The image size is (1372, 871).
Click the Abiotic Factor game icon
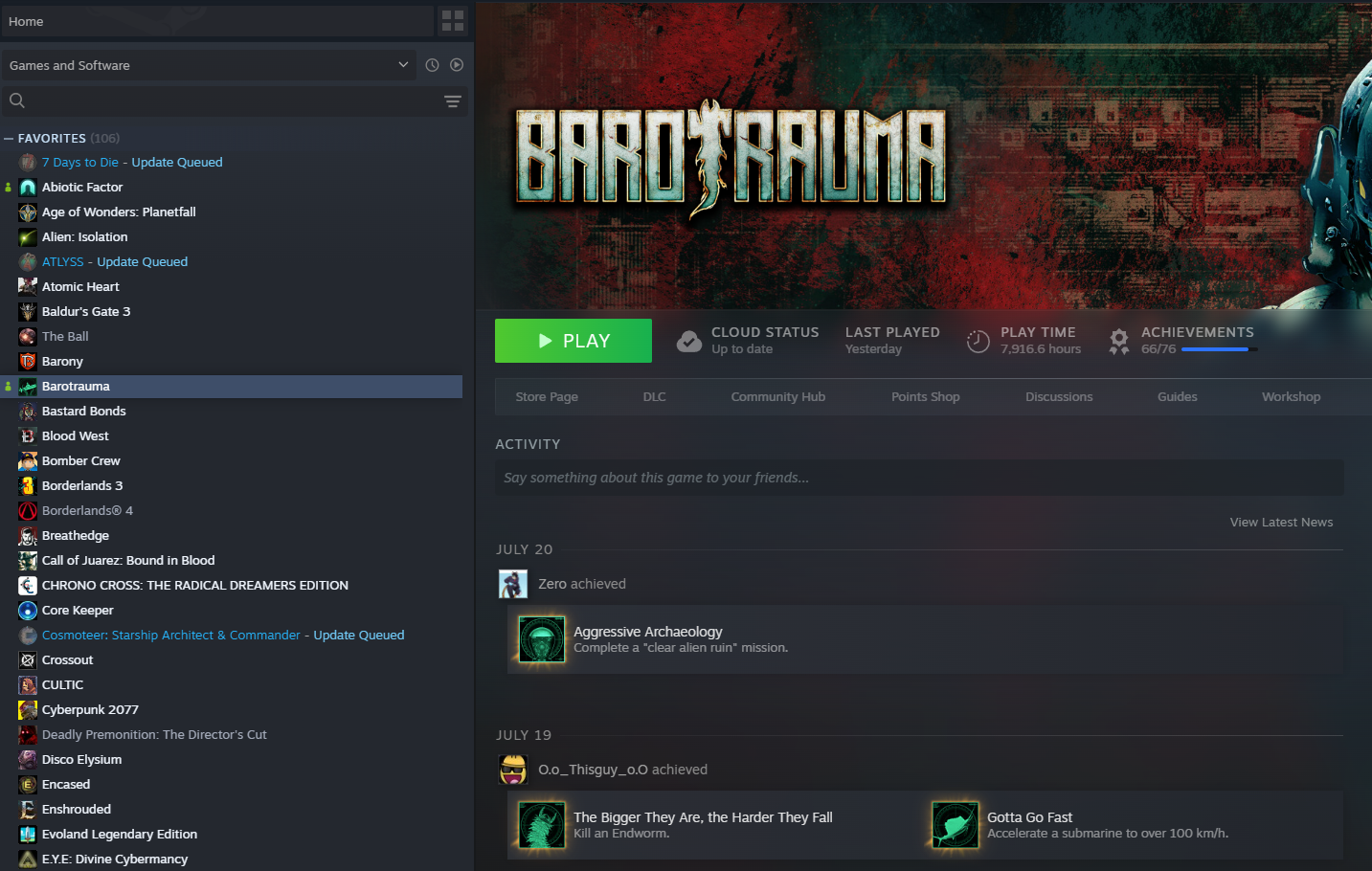click(28, 188)
